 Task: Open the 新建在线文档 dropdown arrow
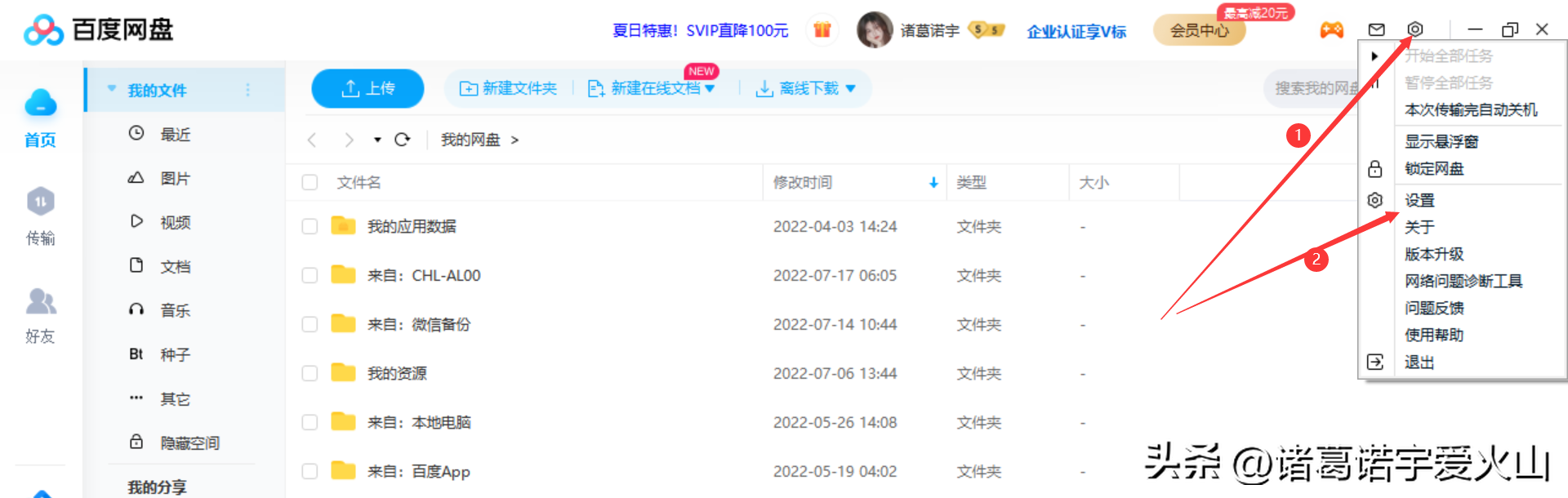[710, 88]
